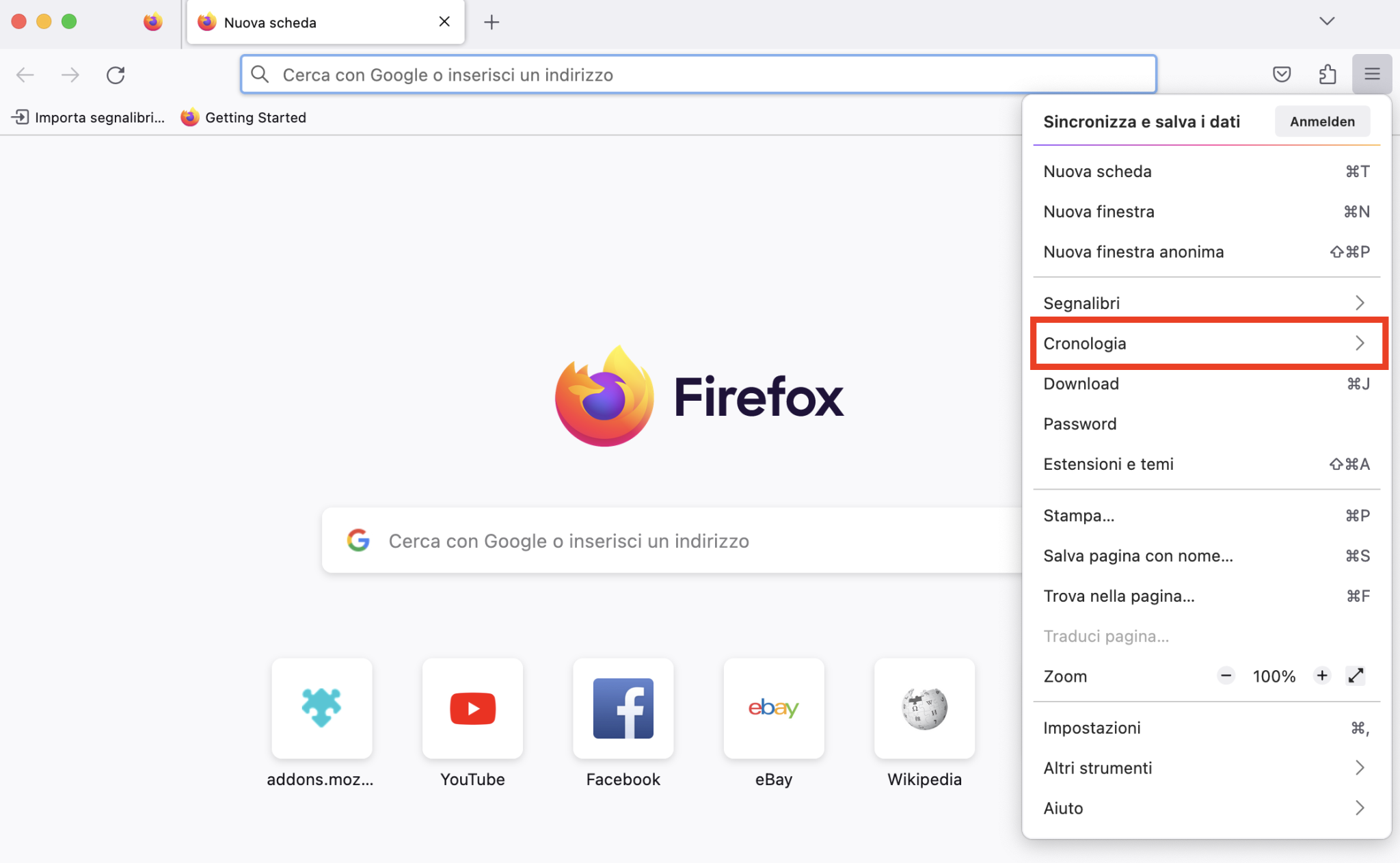This screenshot has height=863, width=1400.
Task: Expand Altri strumenti submenu
Action: tap(1207, 768)
